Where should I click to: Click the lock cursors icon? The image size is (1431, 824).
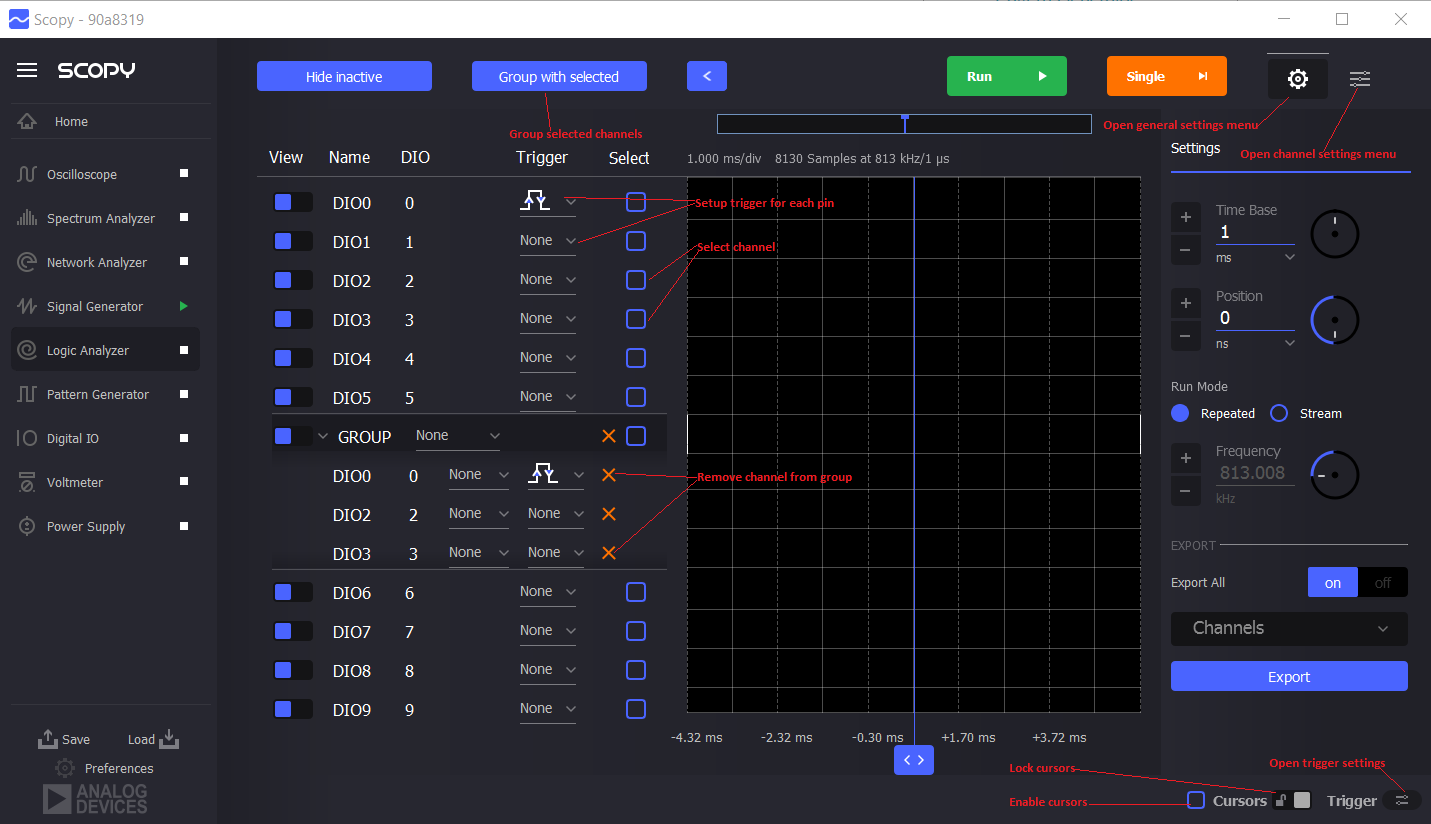[x=1281, y=799]
